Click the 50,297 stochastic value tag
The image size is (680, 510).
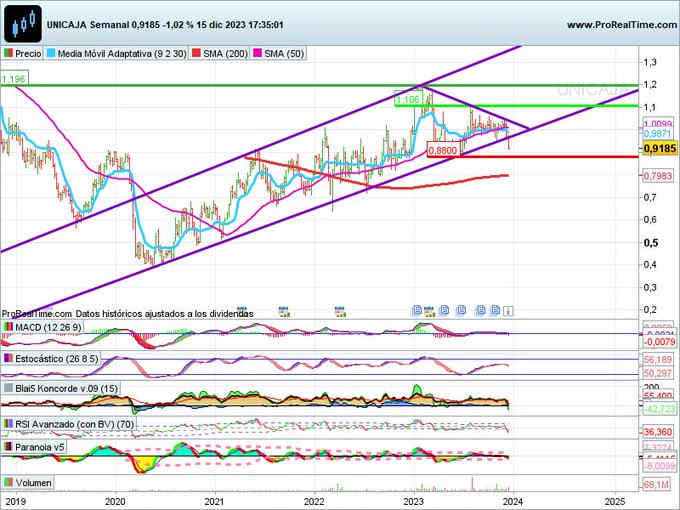pyautogui.click(x=658, y=373)
